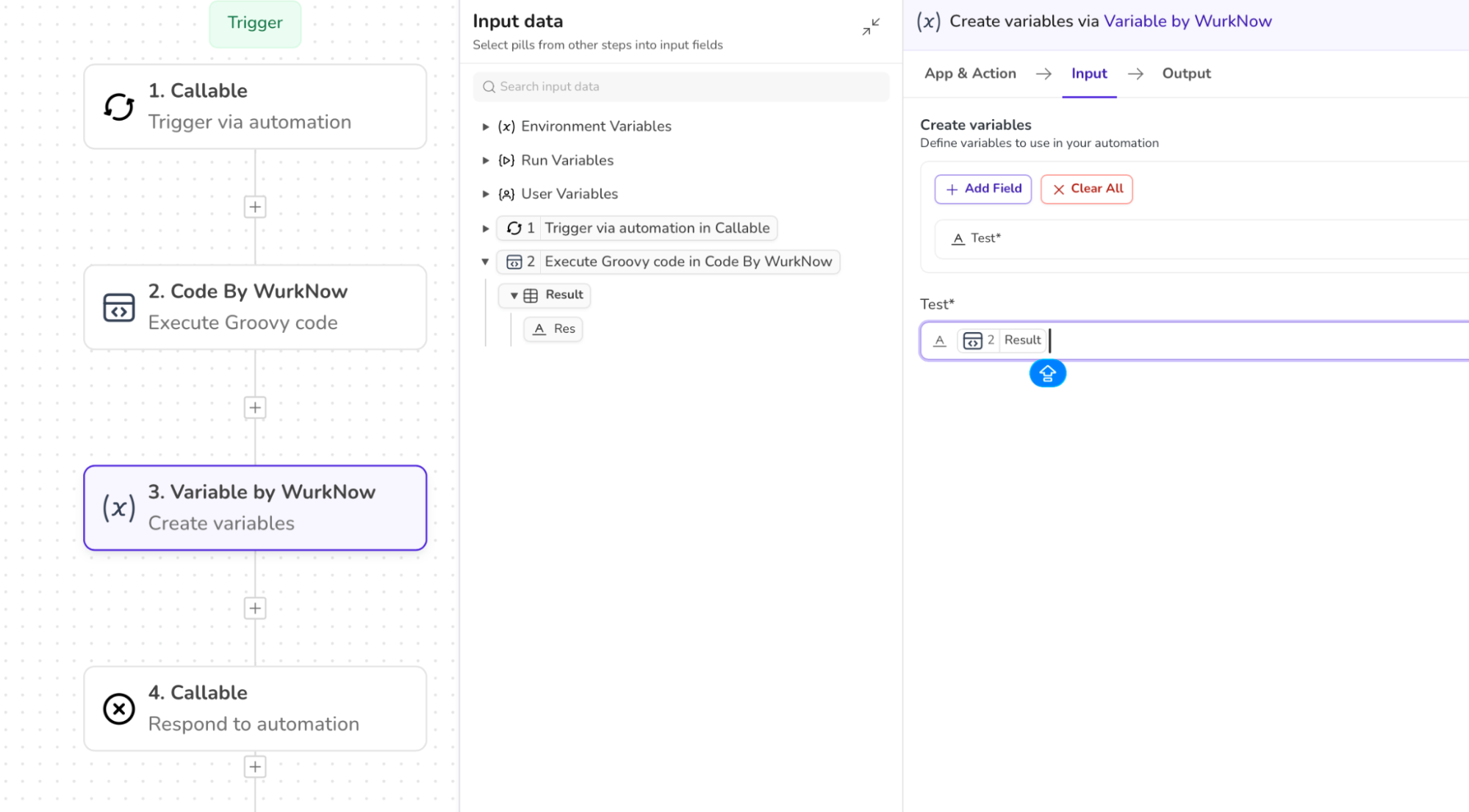The image size is (1469, 812).
Task: Click the Variable by WurkNow (x) icon
Action: (x=118, y=508)
